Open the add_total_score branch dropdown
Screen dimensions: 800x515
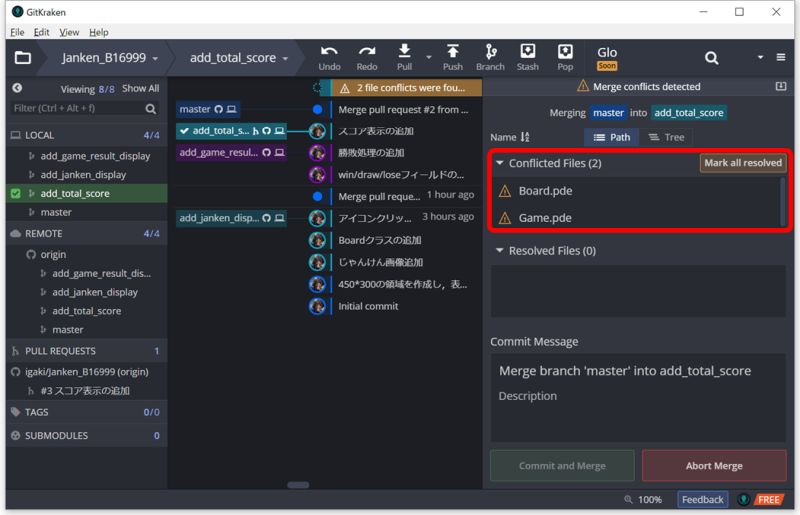(x=239, y=58)
